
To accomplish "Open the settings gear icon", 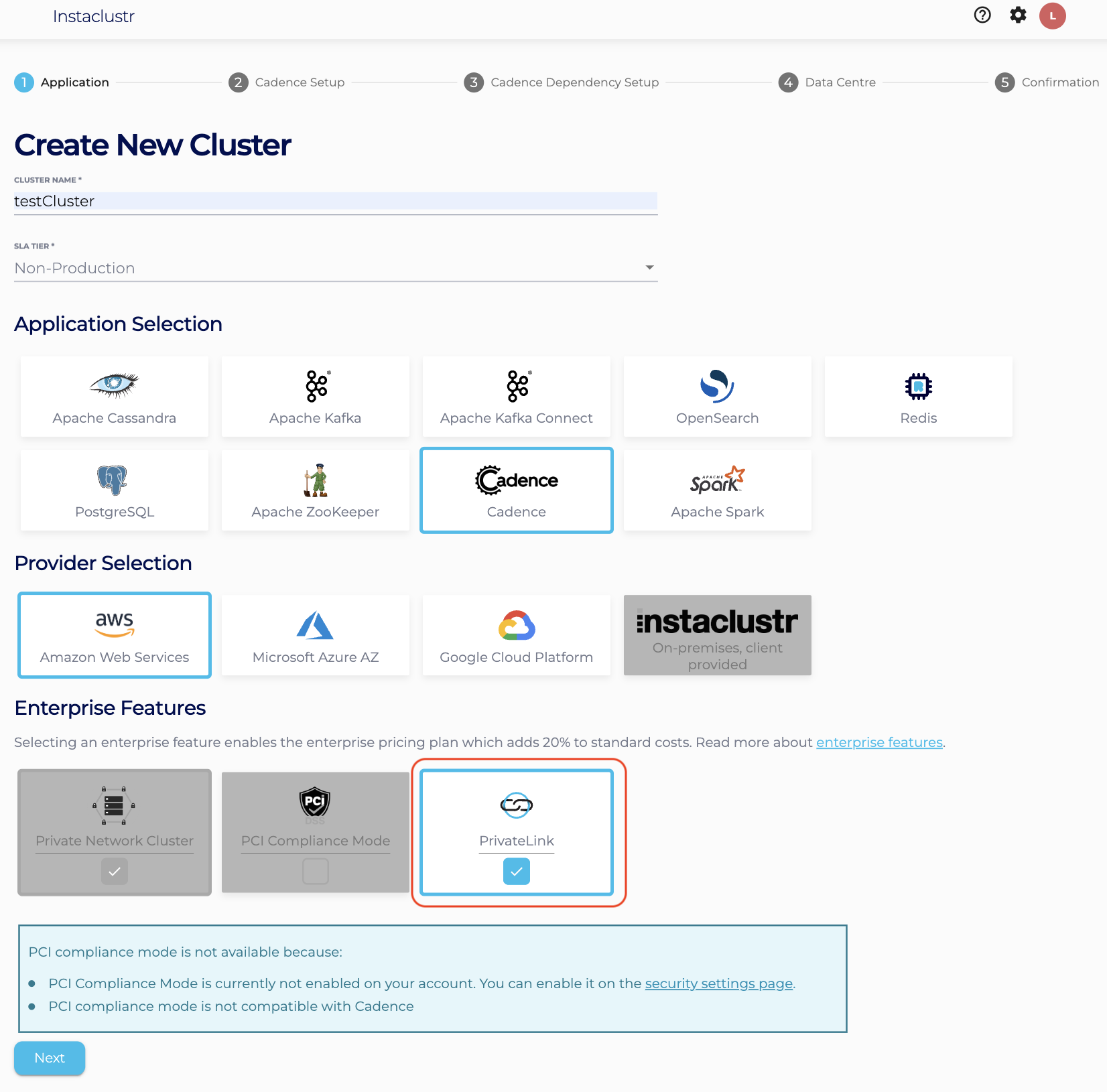I will 1018,15.
